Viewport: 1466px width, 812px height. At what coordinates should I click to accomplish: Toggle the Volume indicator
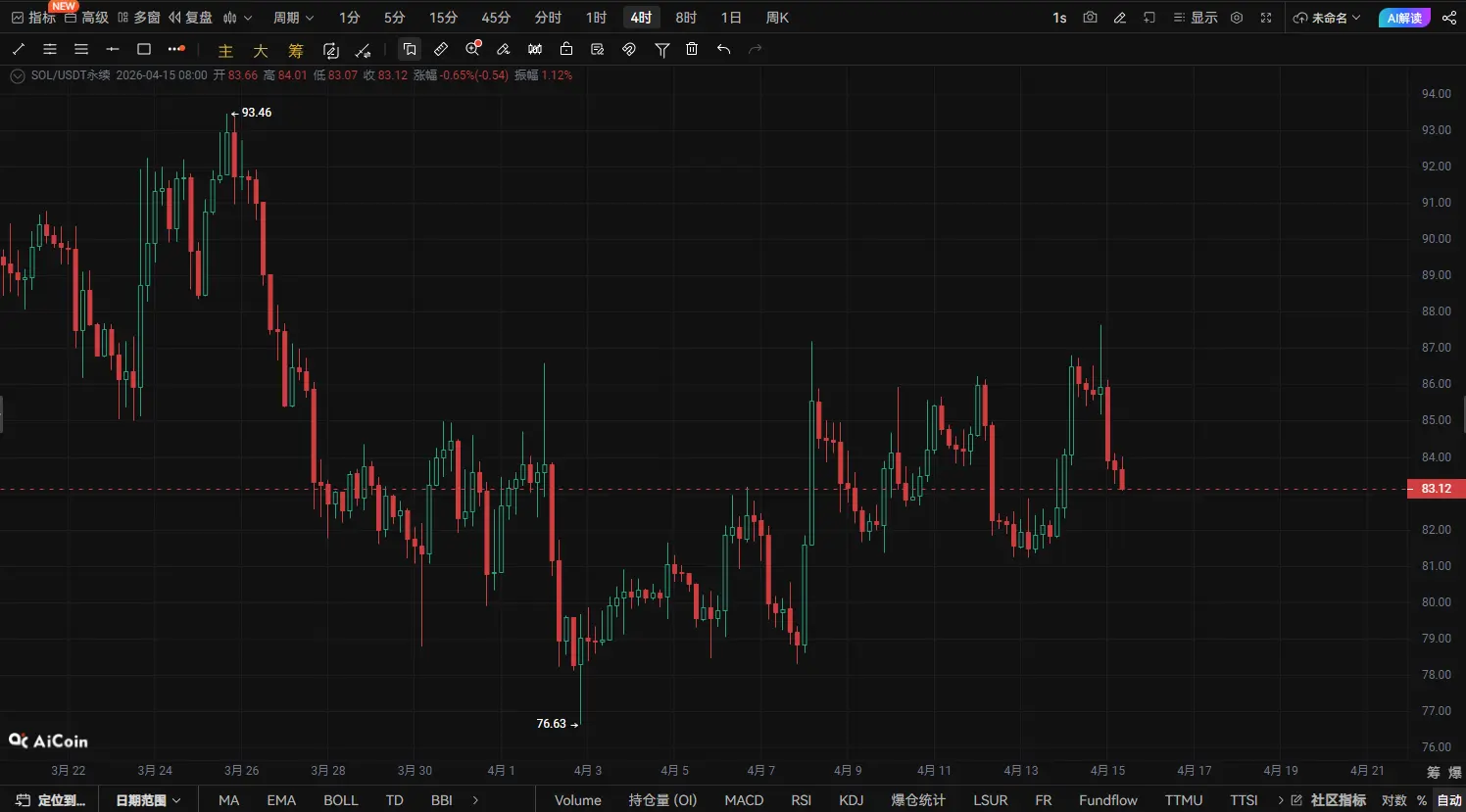[577, 800]
